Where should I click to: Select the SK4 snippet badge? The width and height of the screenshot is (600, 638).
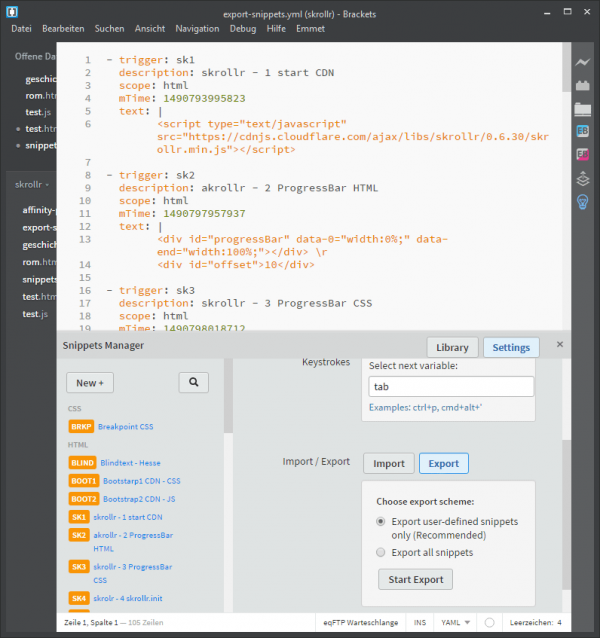click(79, 598)
